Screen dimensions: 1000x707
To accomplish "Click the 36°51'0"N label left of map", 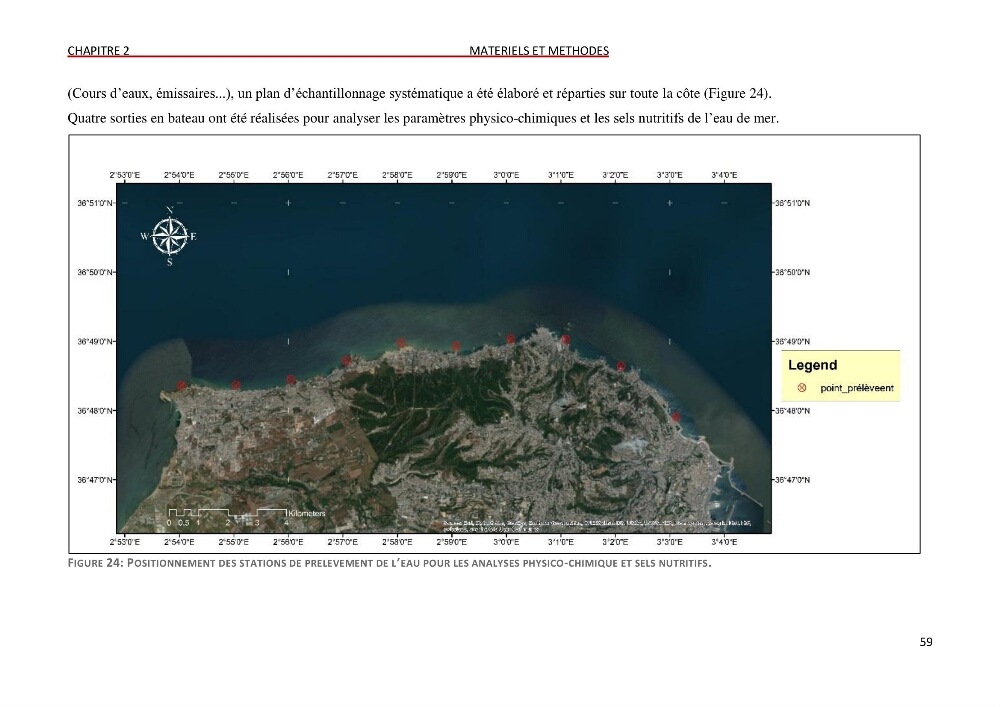I will (x=95, y=203).
